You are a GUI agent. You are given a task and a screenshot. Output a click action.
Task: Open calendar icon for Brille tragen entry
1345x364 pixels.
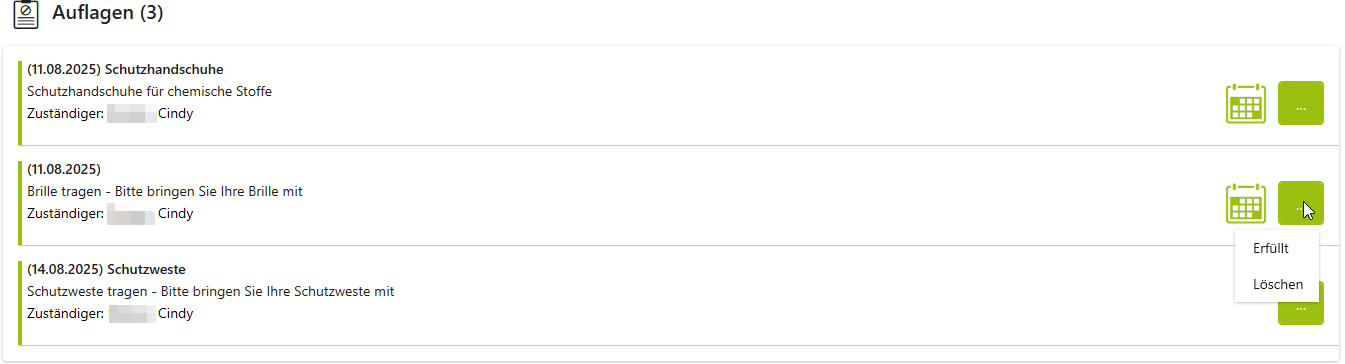point(1246,203)
